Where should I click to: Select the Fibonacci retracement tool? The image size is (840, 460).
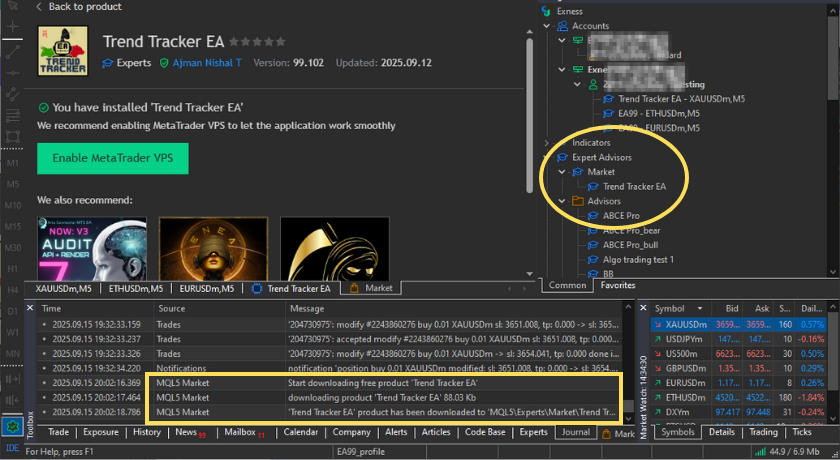pos(13,115)
